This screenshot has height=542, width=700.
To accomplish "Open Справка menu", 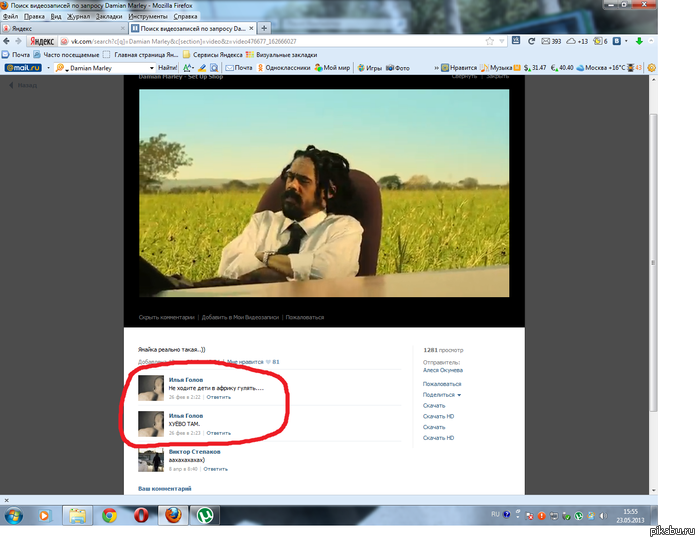I will point(185,17).
